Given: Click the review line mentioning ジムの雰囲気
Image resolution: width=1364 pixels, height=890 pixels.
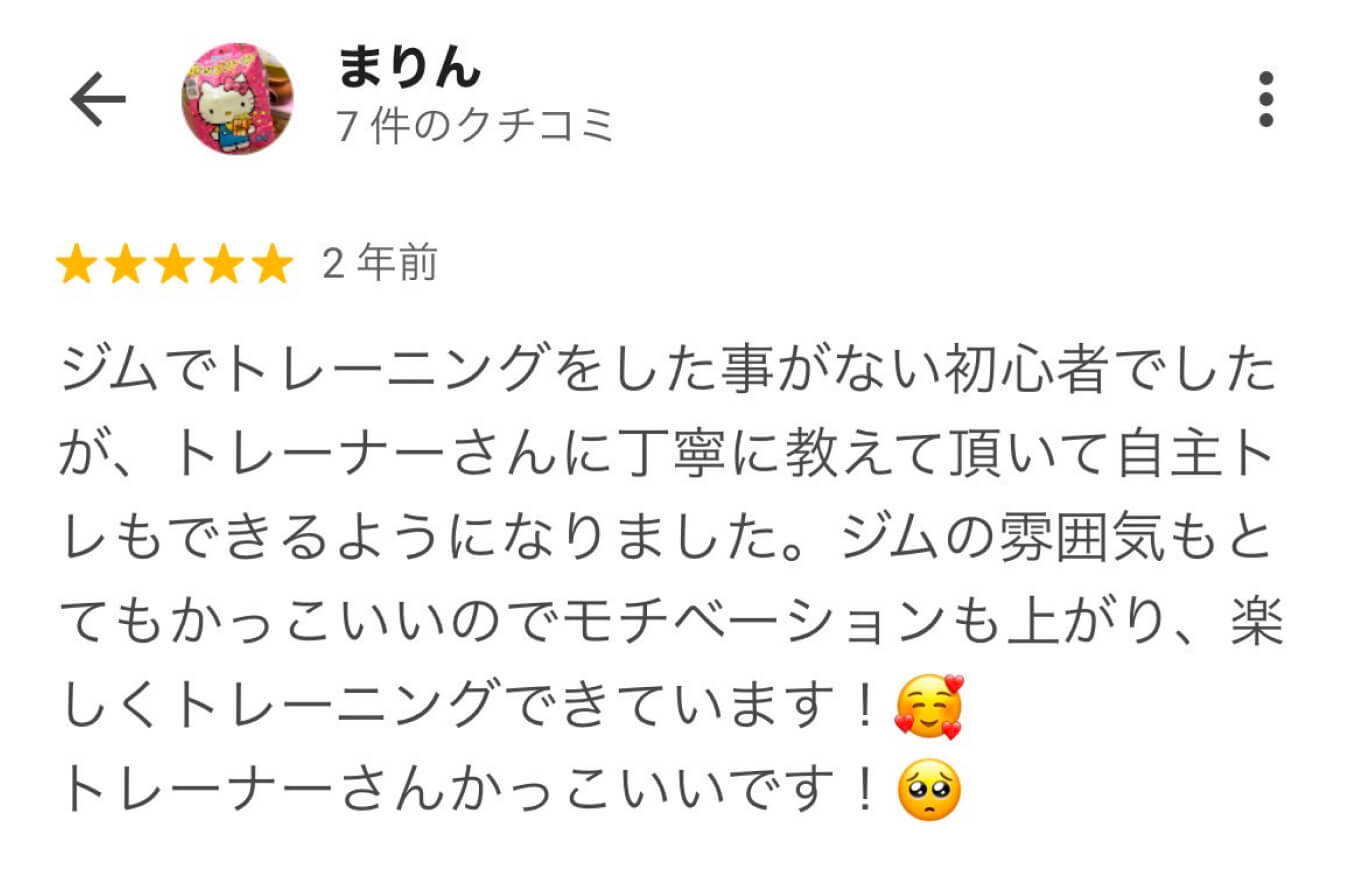Looking at the screenshot, I should (x=668, y=540).
